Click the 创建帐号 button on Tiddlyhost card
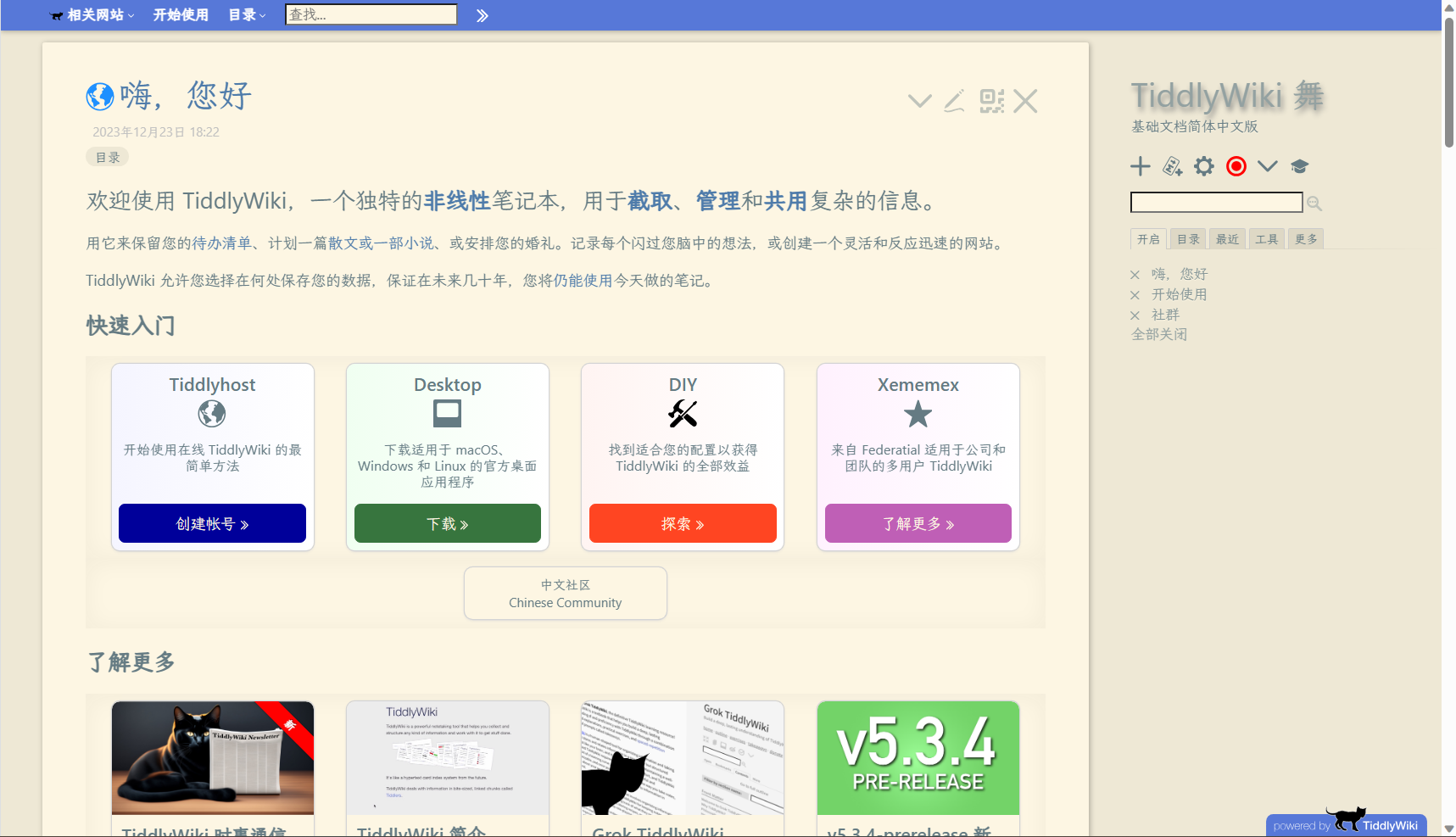The height and width of the screenshot is (837, 1456). pos(213,523)
